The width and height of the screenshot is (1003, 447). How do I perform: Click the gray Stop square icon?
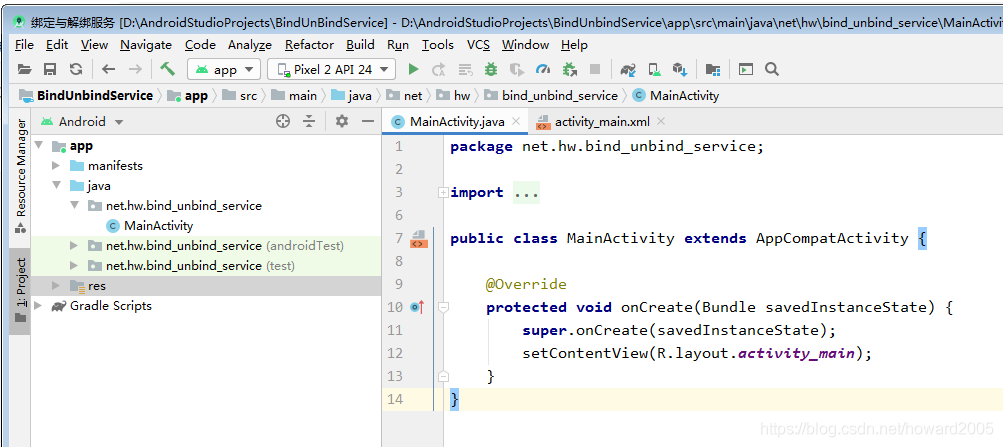(595, 69)
